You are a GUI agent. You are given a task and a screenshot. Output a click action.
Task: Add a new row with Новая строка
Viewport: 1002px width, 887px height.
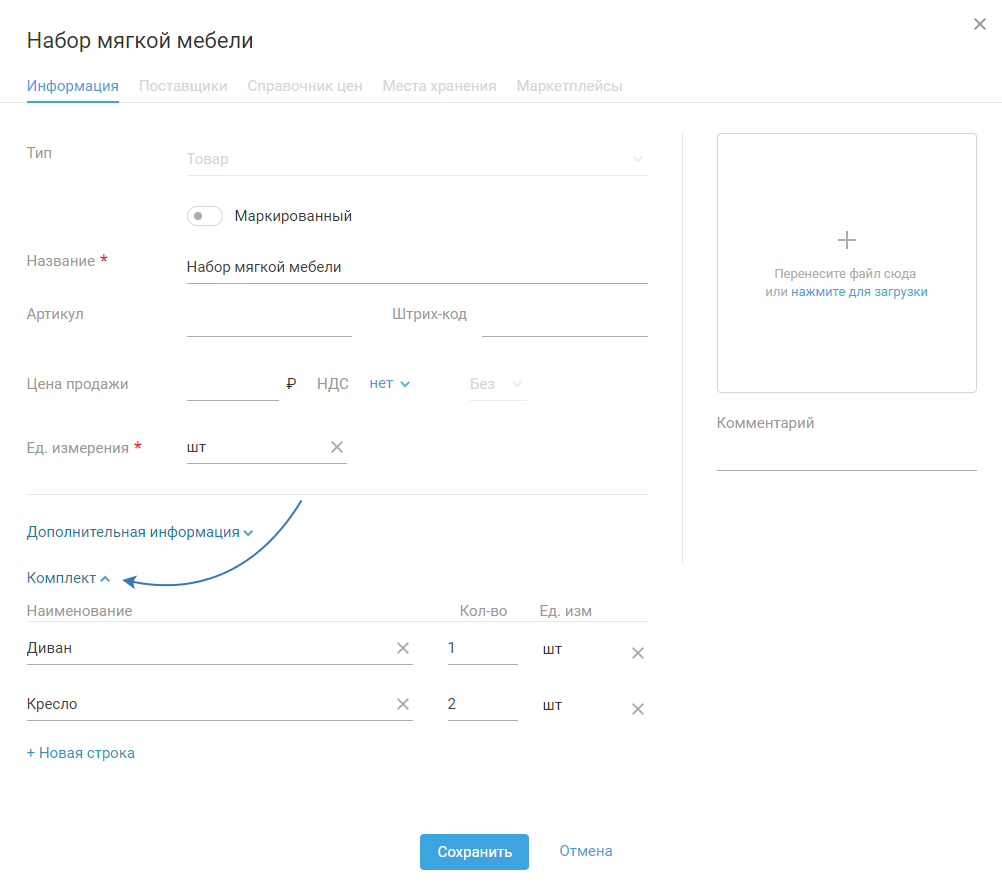[81, 753]
